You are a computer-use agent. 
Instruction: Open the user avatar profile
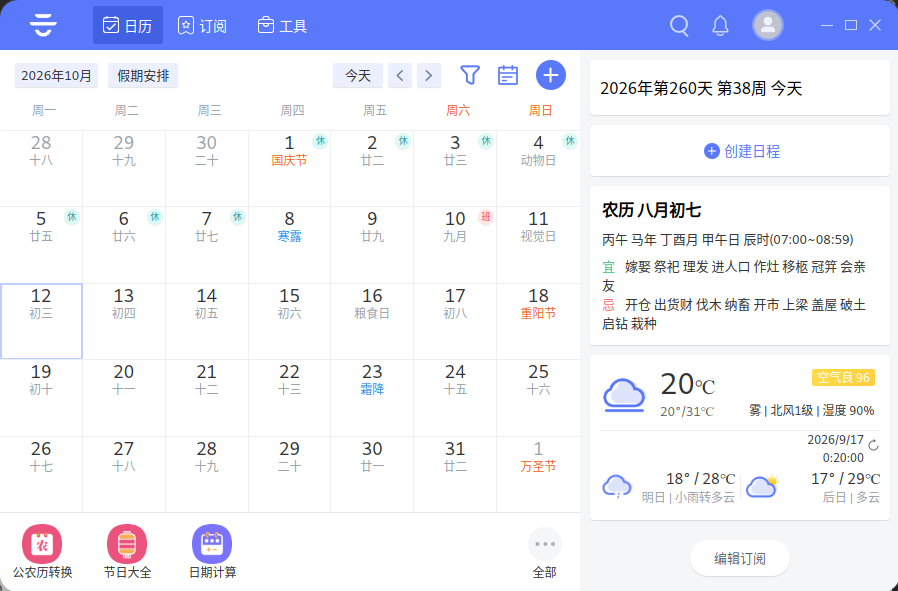coord(767,25)
